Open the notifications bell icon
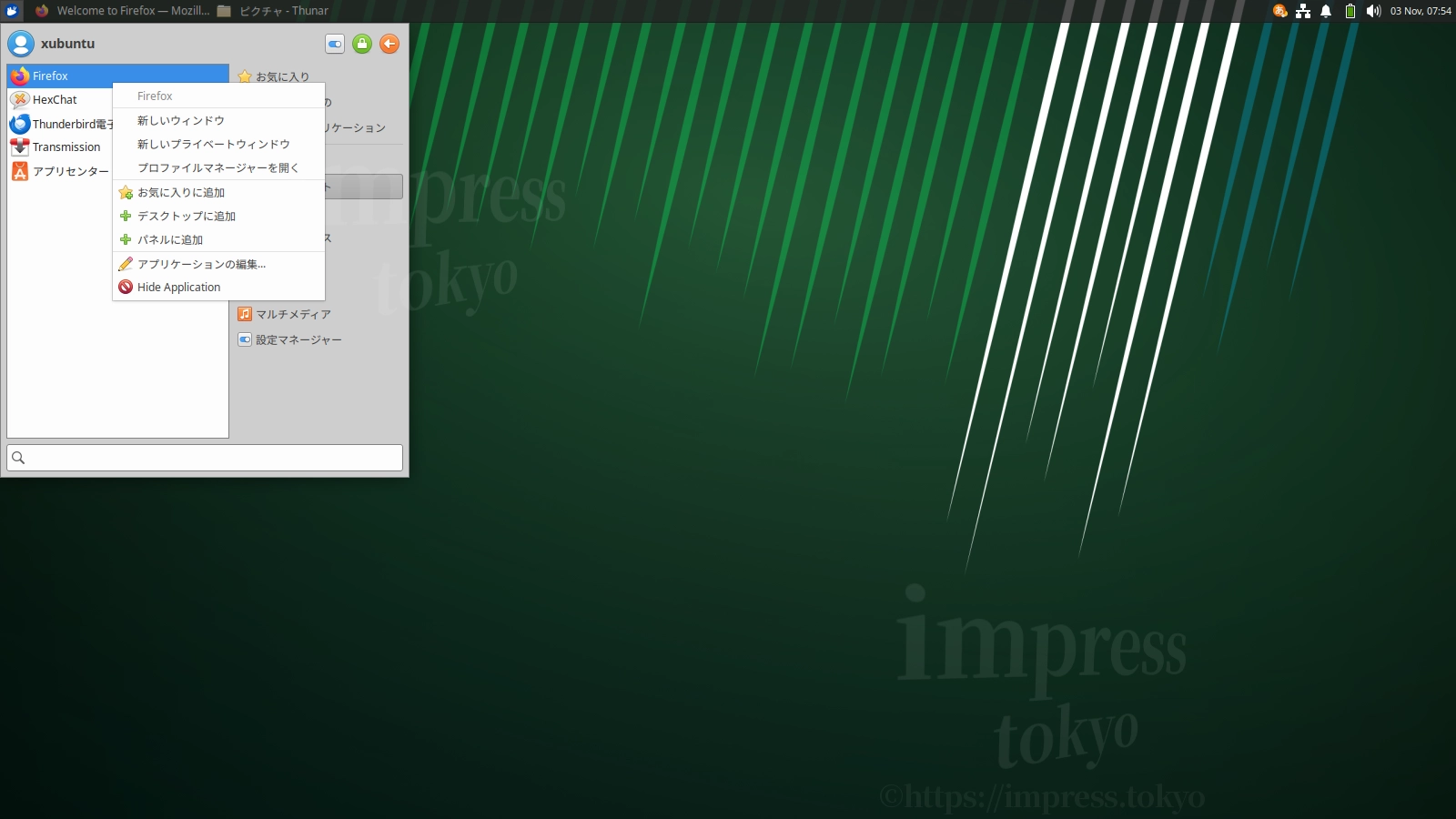This screenshot has width=1456, height=819. pos(1326,11)
